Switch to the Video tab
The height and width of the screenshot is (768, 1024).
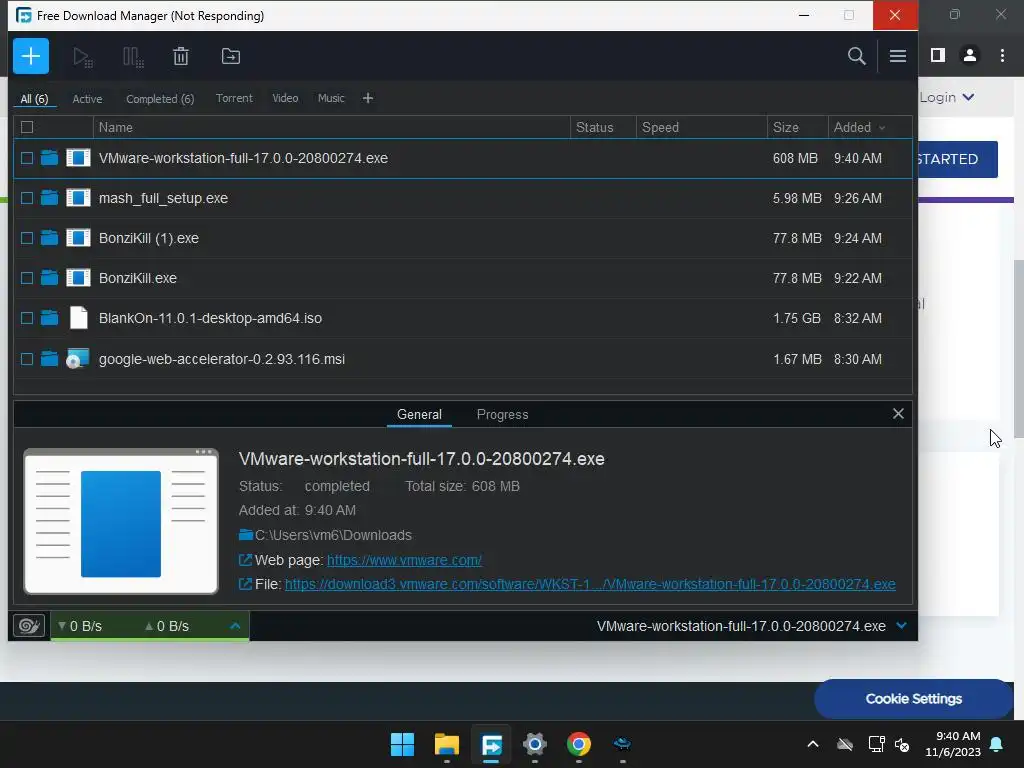pyautogui.click(x=285, y=98)
